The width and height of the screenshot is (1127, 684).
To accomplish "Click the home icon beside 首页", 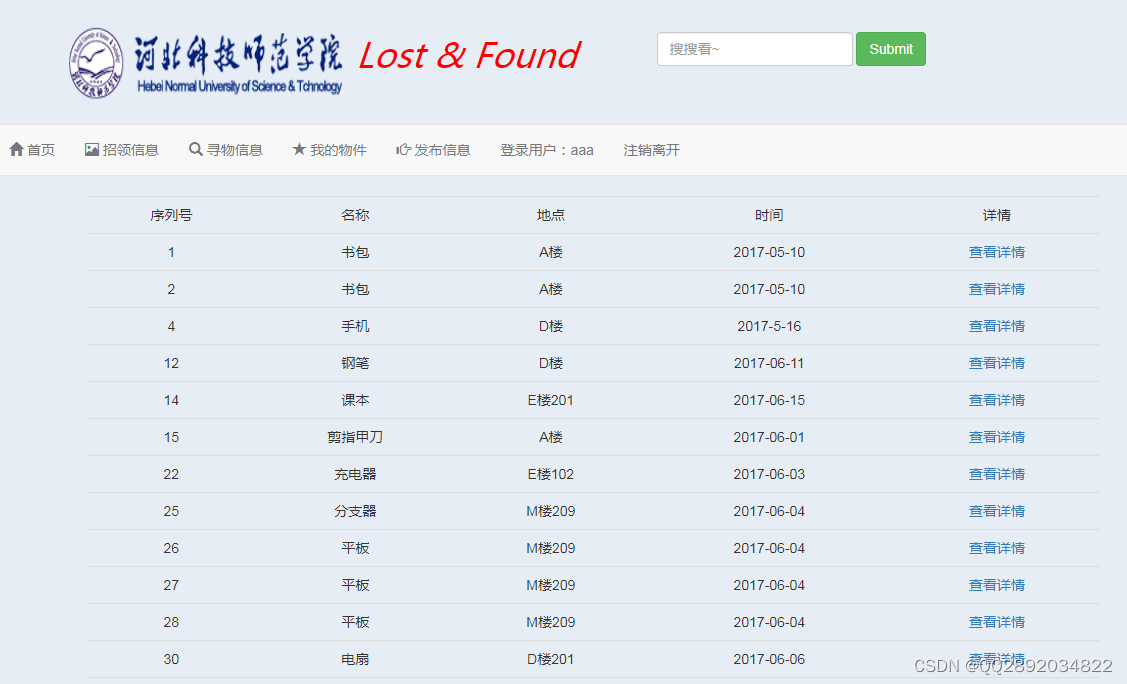I will [17, 149].
